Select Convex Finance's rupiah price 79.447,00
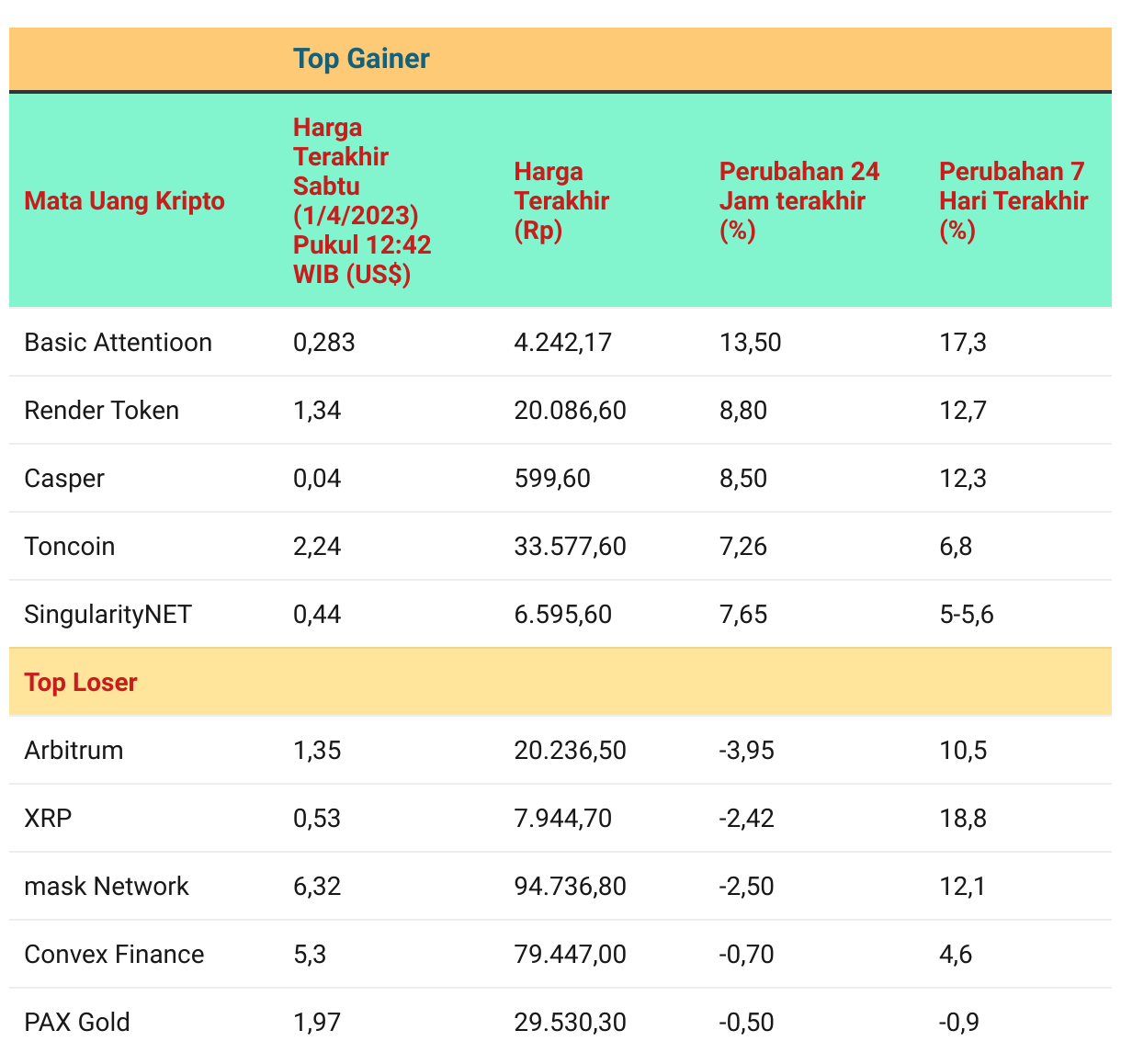Screen dimensions: 1121x1064 [570, 955]
